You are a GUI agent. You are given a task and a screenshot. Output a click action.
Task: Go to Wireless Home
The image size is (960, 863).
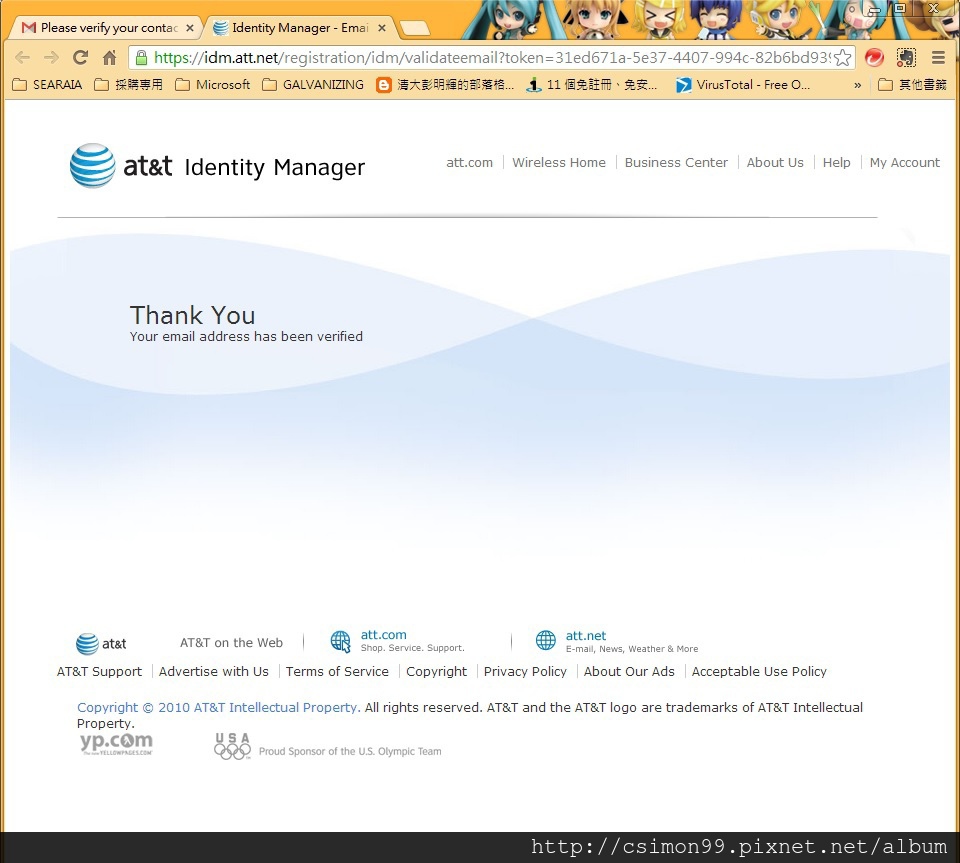click(559, 163)
